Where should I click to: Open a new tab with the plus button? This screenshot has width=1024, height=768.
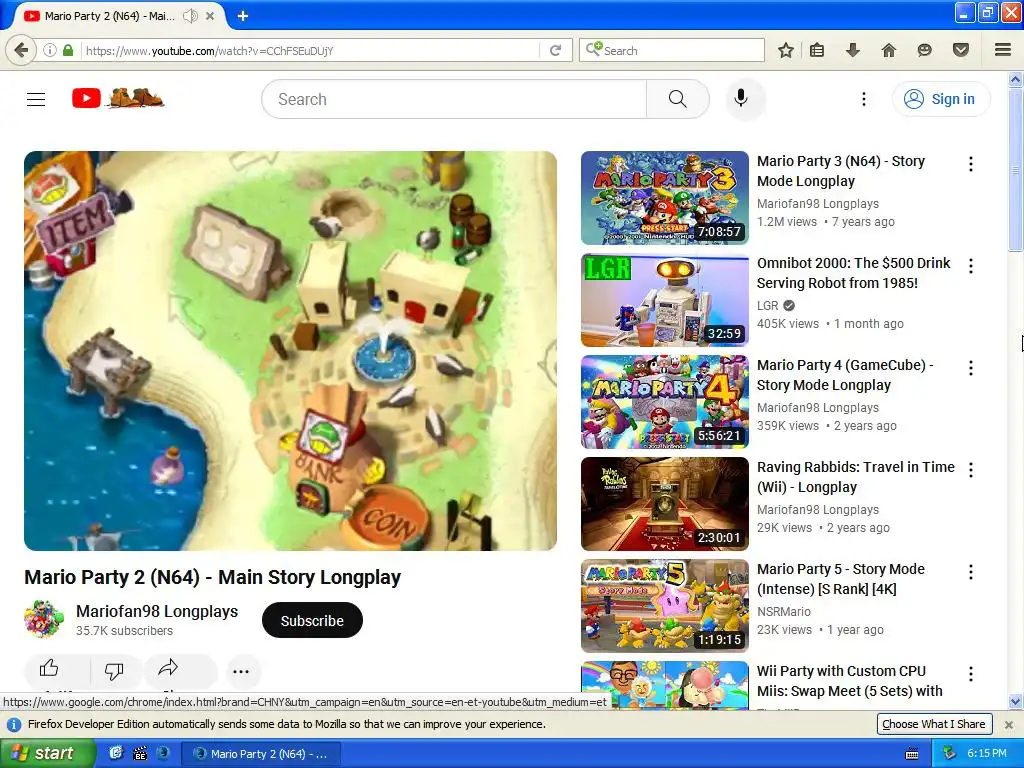coord(242,16)
